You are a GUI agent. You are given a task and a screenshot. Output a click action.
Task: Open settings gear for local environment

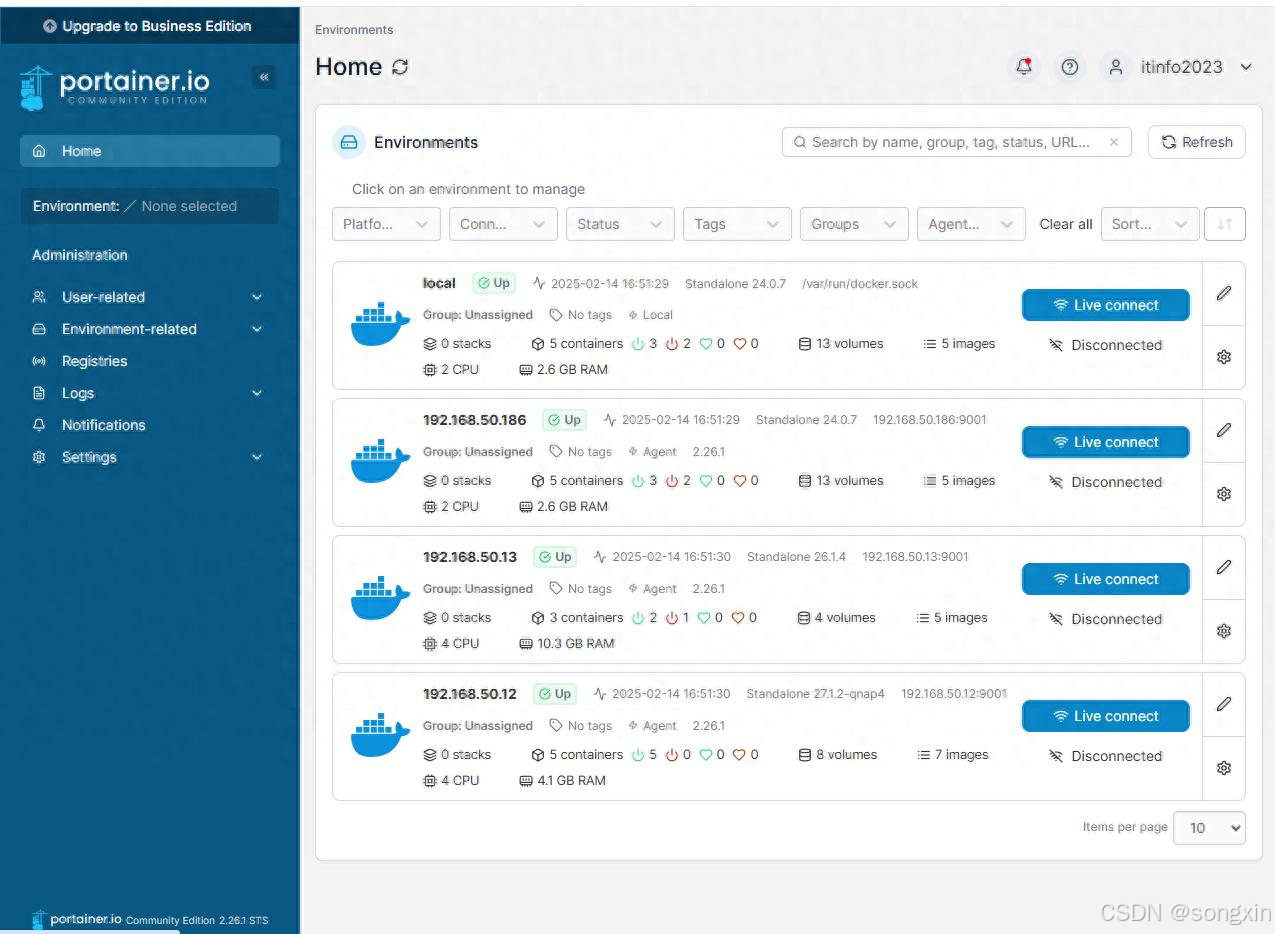[1224, 357]
